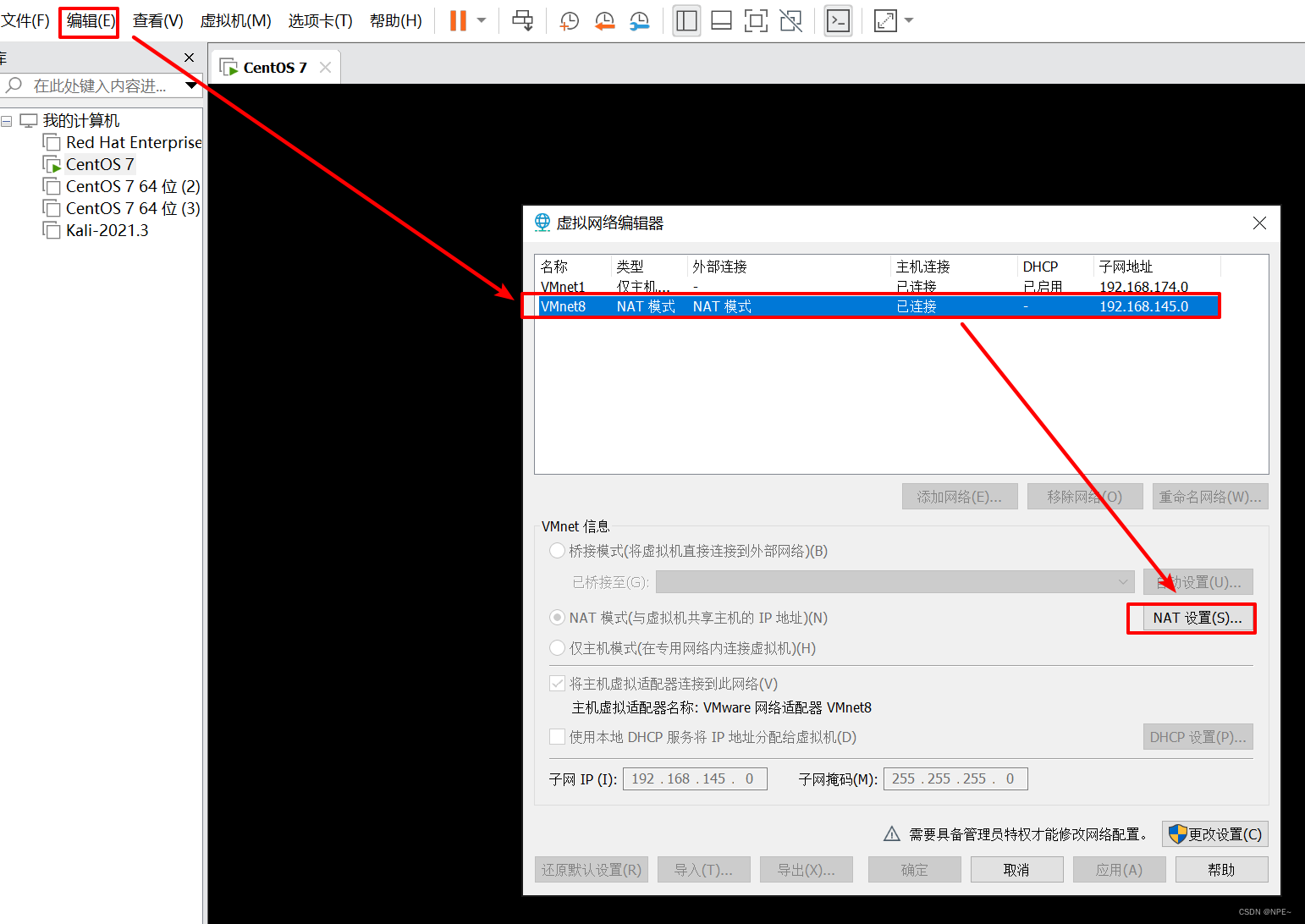The height and width of the screenshot is (924, 1305).
Task: Click the pause virtual machine icon
Action: (x=458, y=20)
